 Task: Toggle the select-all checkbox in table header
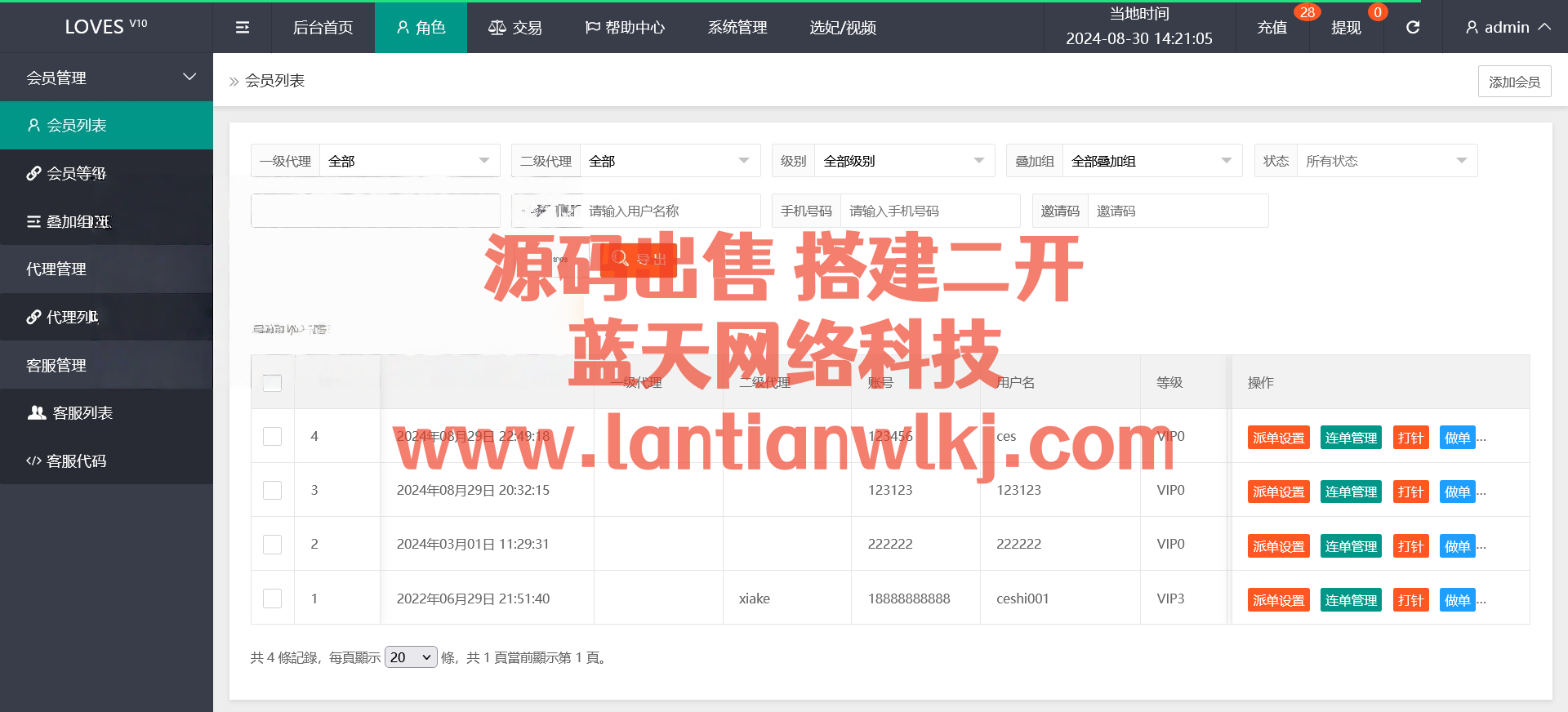tap(272, 383)
